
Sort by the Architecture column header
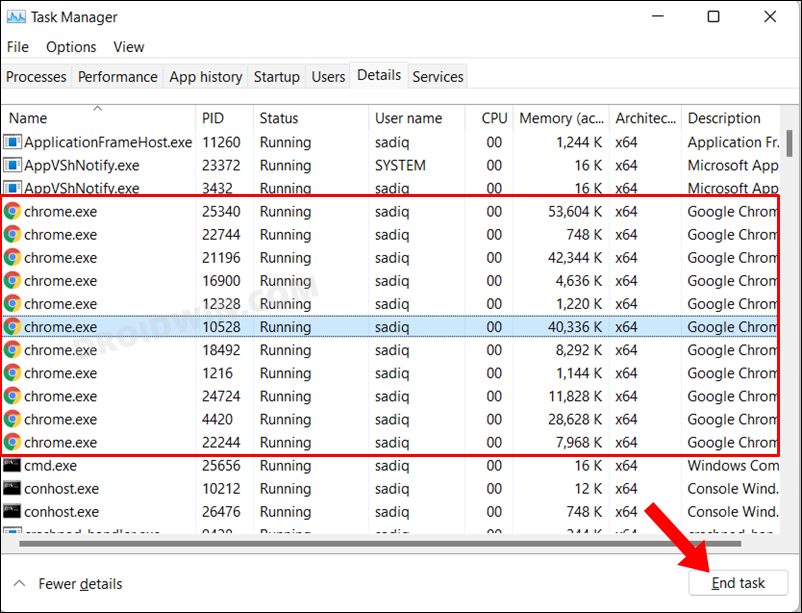[x=645, y=118]
